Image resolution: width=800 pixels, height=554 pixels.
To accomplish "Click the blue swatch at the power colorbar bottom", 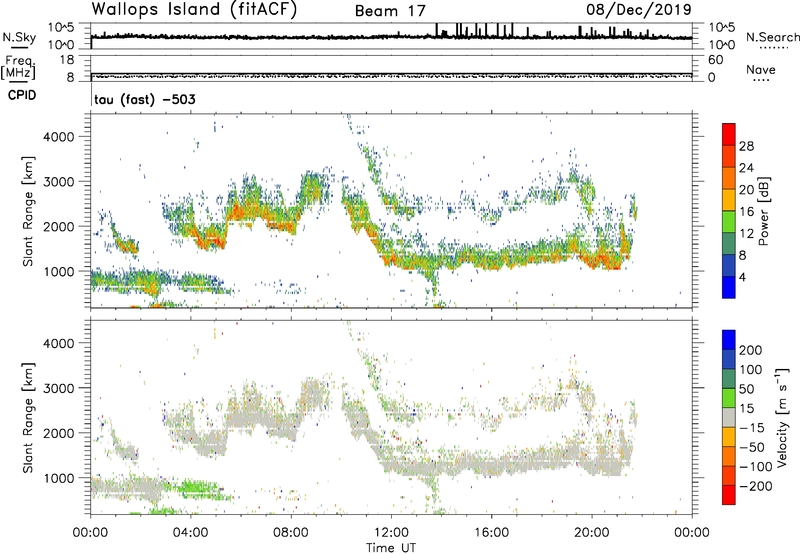I will [x=729, y=287].
